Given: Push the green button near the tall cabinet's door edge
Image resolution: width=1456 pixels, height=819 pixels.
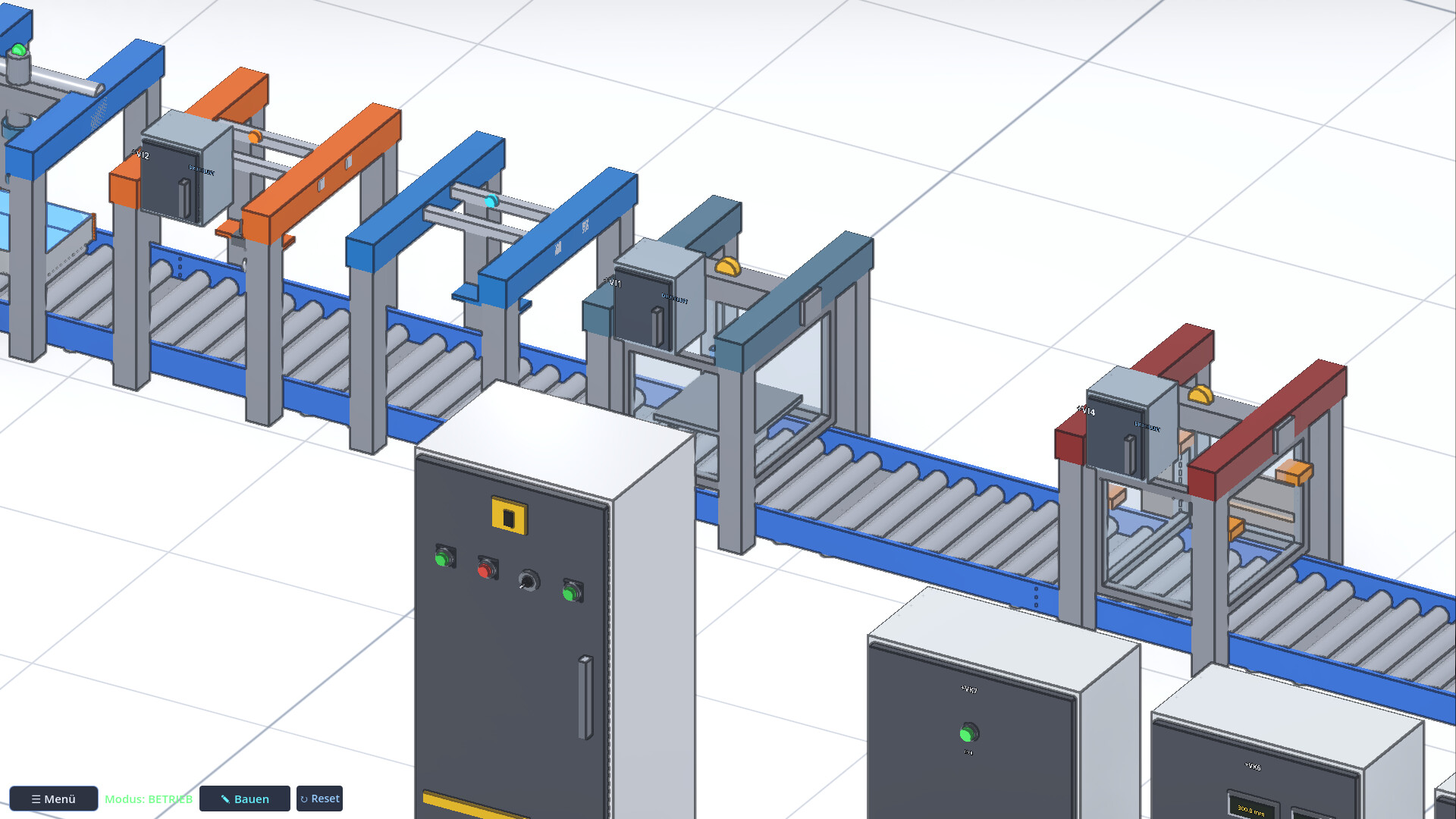Looking at the screenshot, I should click(x=571, y=591).
